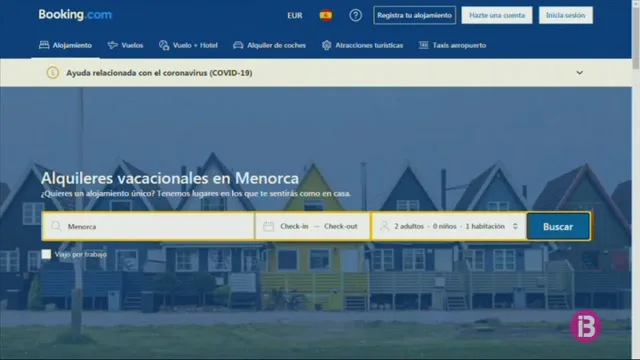Screen dimensions: 640x360
Task: Enable the Viajo por trabajo checkbox
Action: click(46, 254)
